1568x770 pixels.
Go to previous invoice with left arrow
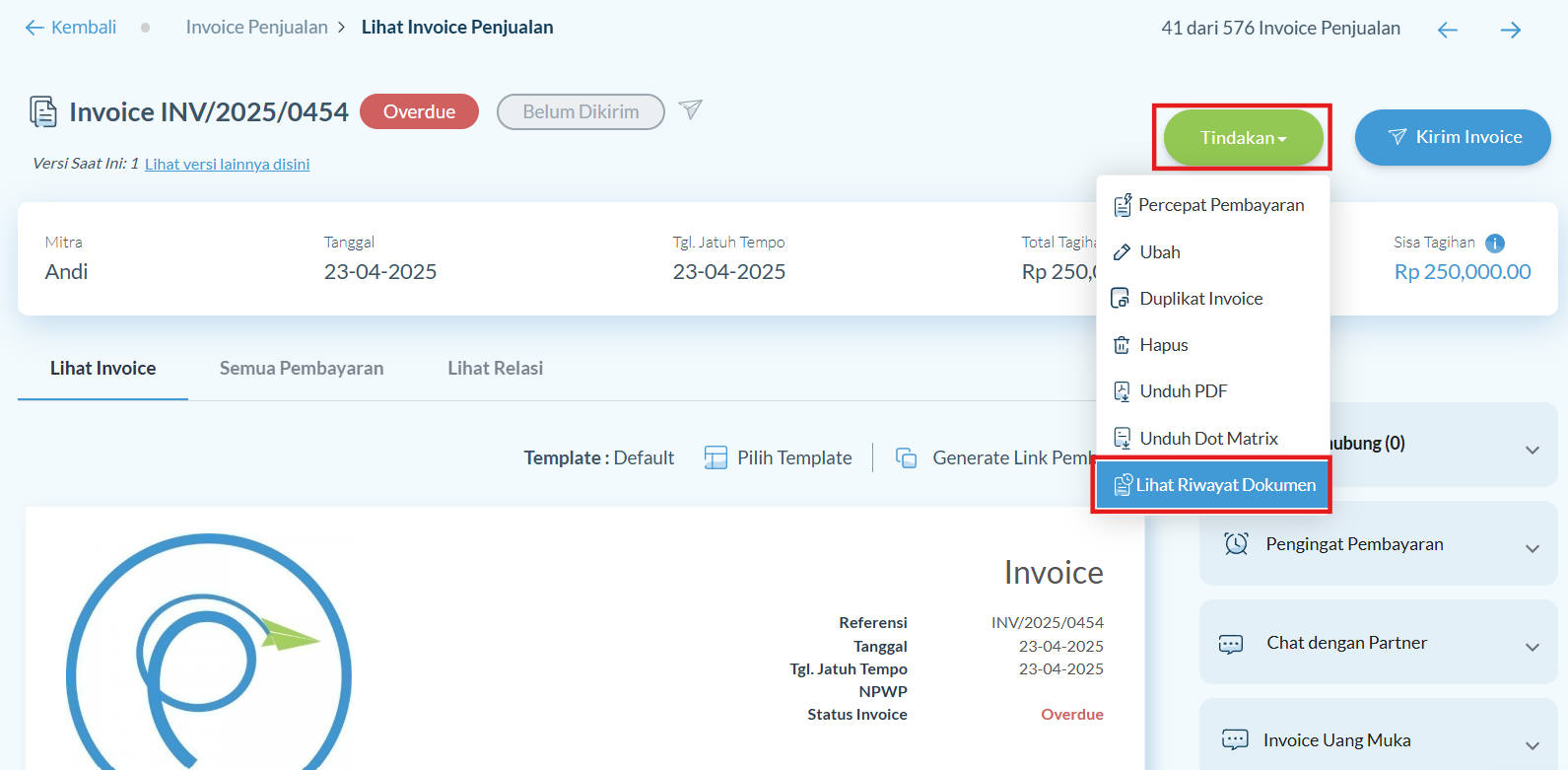click(1447, 30)
